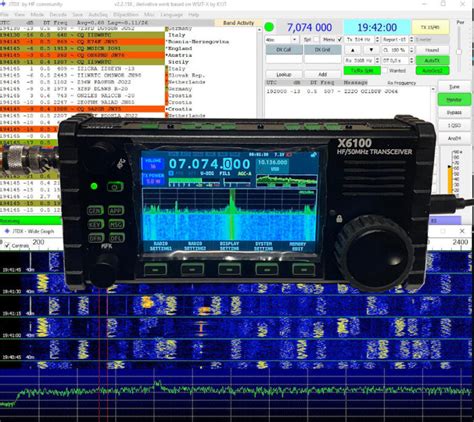Click the Hound button

pyautogui.click(x=432, y=50)
